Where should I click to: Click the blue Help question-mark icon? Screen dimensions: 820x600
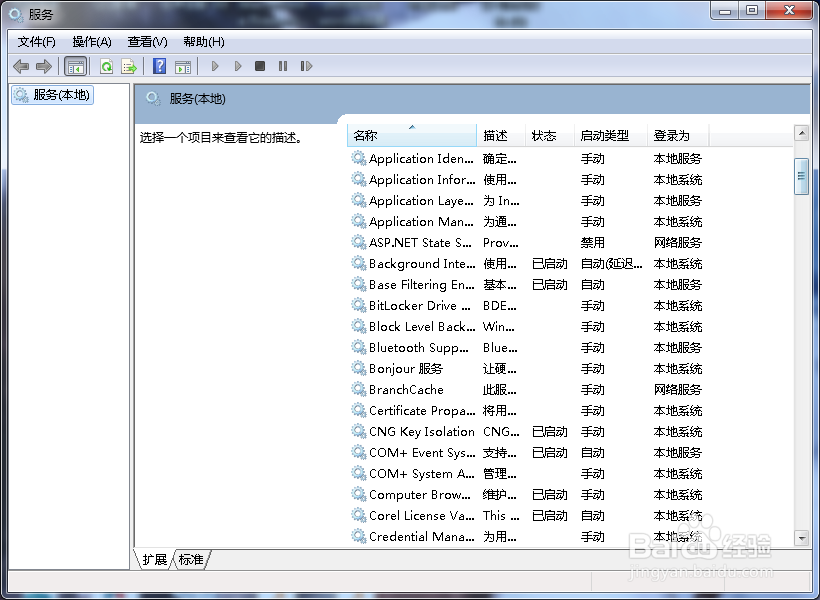click(160, 66)
